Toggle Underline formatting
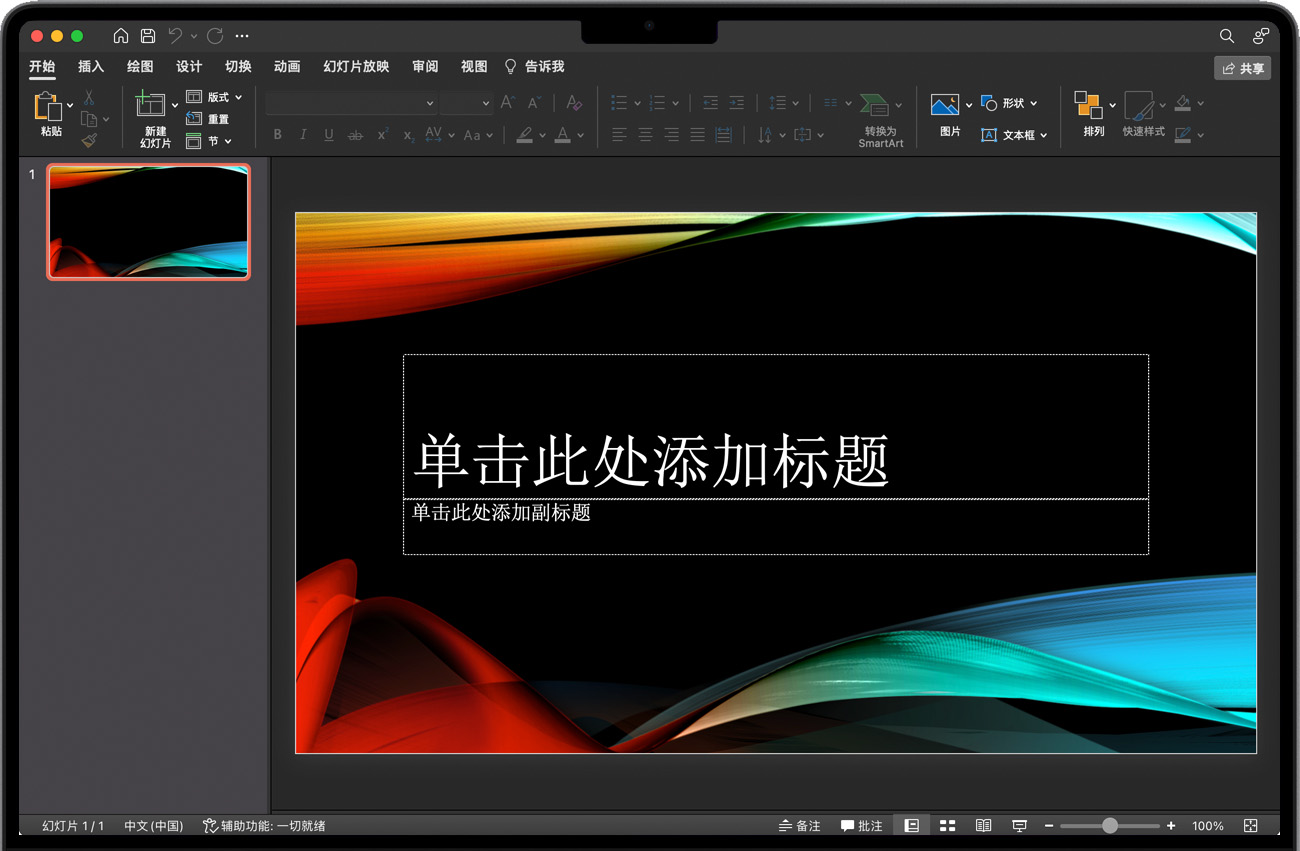 point(329,135)
